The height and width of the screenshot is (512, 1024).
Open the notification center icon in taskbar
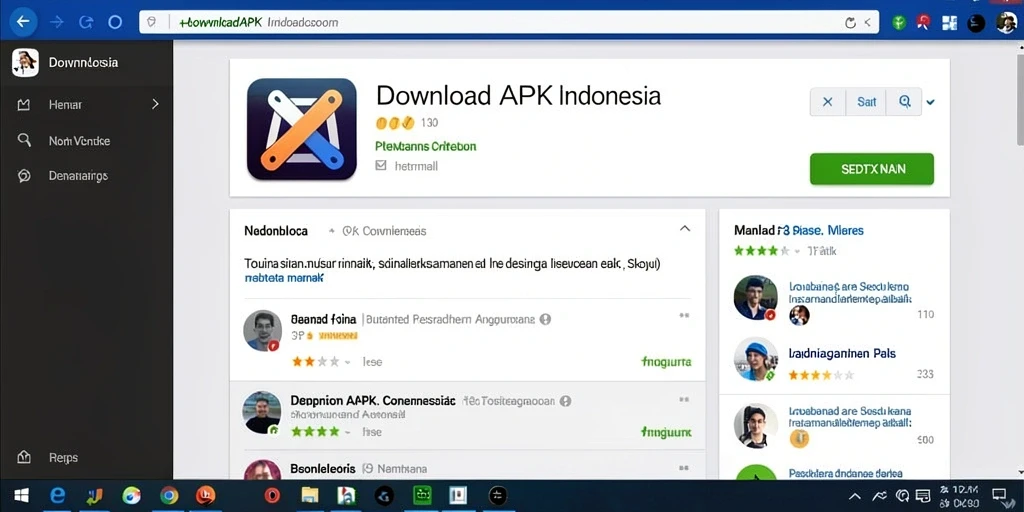pyautogui.click(x=999, y=495)
